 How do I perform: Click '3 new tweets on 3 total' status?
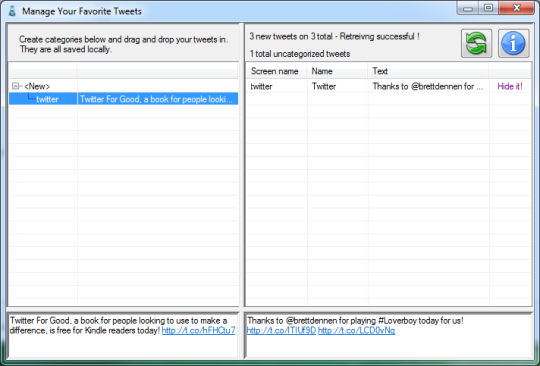coord(334,36)
